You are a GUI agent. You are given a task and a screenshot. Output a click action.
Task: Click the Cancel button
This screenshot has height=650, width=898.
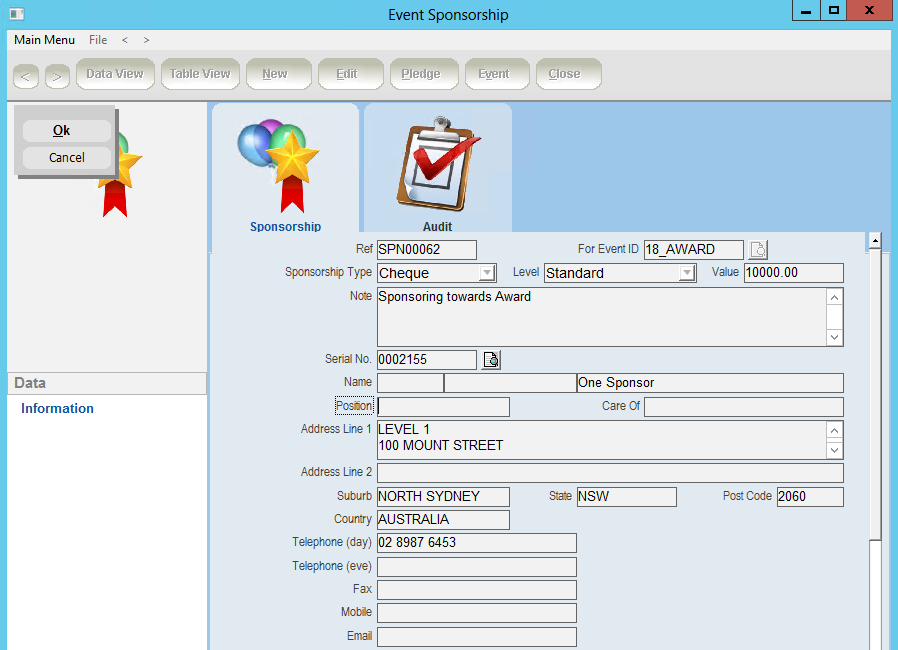[x=67, y=158]
